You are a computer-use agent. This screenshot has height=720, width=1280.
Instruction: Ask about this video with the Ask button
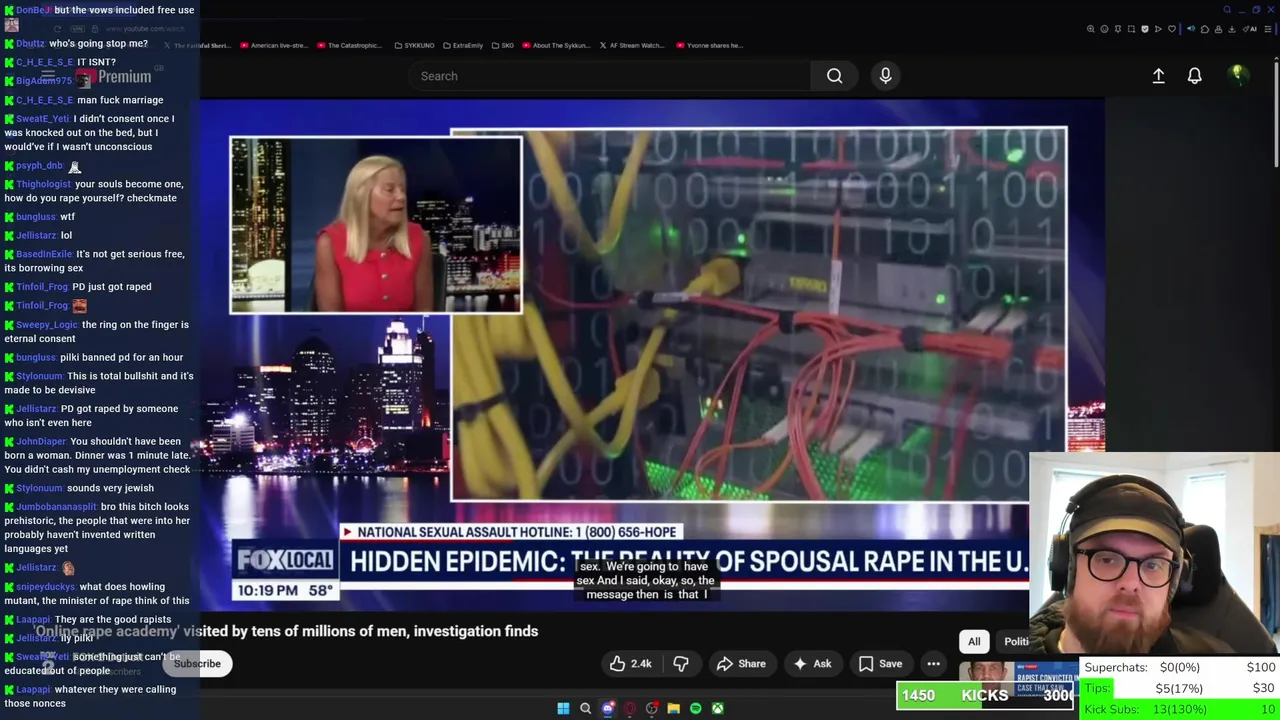812,664
